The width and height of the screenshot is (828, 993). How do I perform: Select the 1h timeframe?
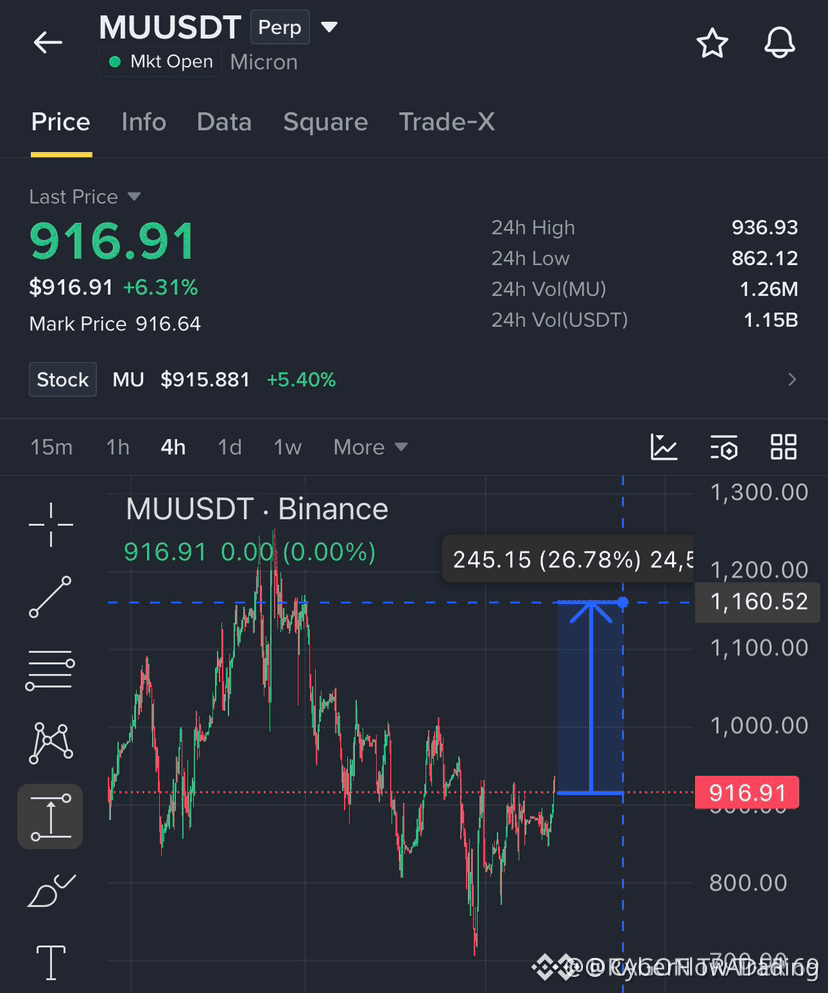tap(118, 447)
